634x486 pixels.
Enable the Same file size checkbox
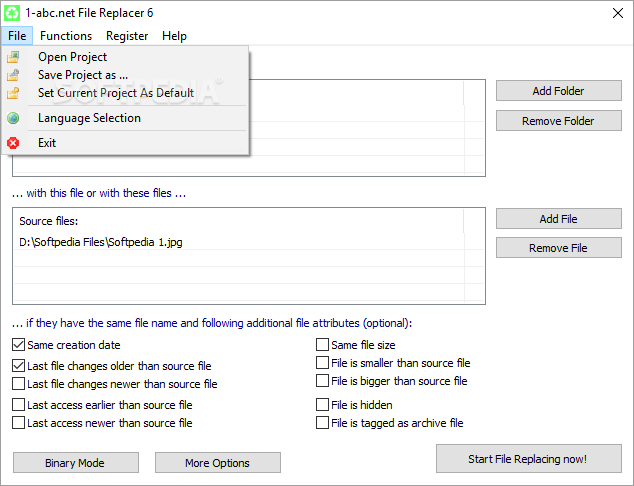tap(322, 345)
